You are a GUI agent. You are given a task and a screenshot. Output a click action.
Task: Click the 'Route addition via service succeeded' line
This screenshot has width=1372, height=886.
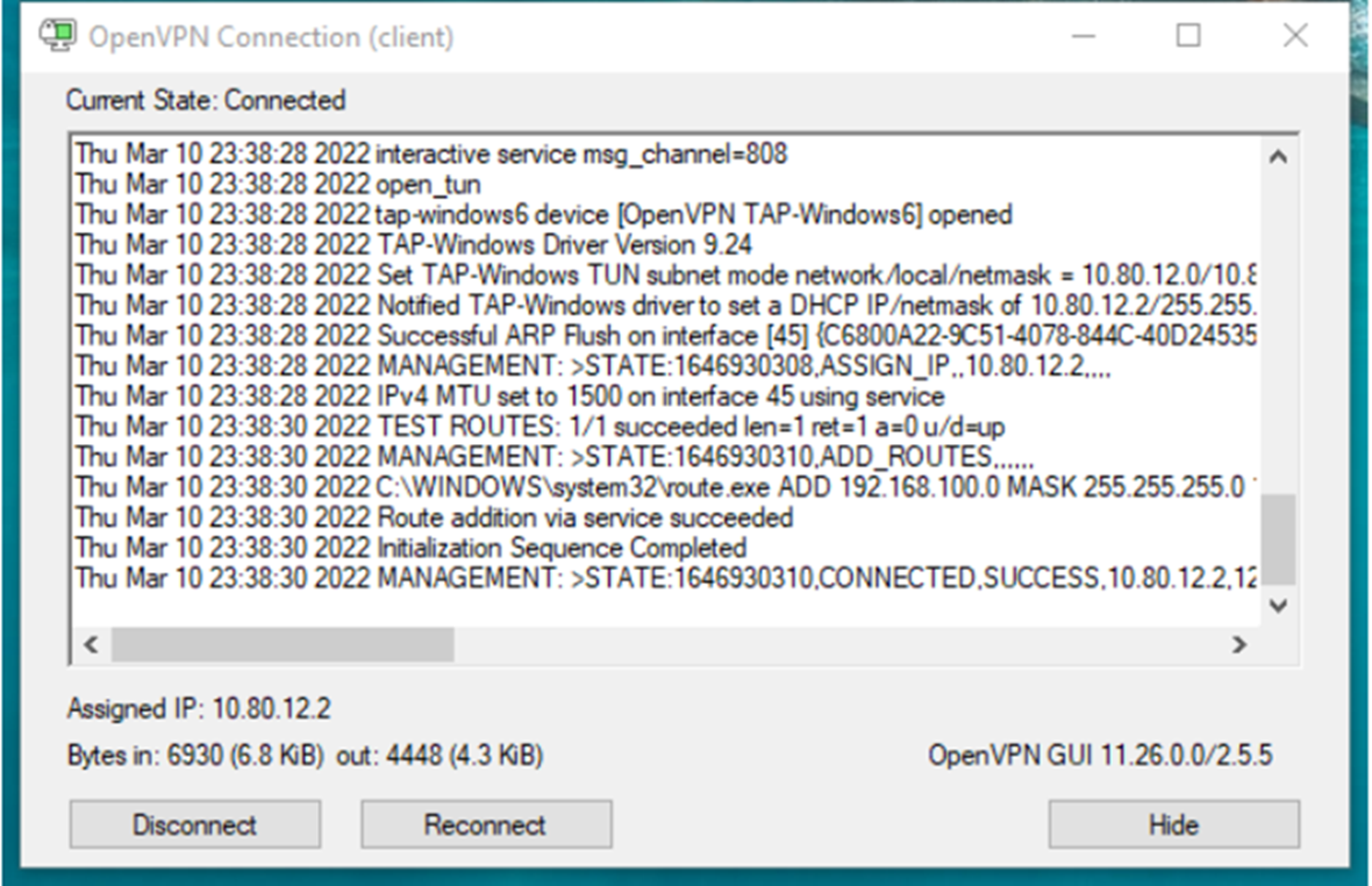(584, 517)
